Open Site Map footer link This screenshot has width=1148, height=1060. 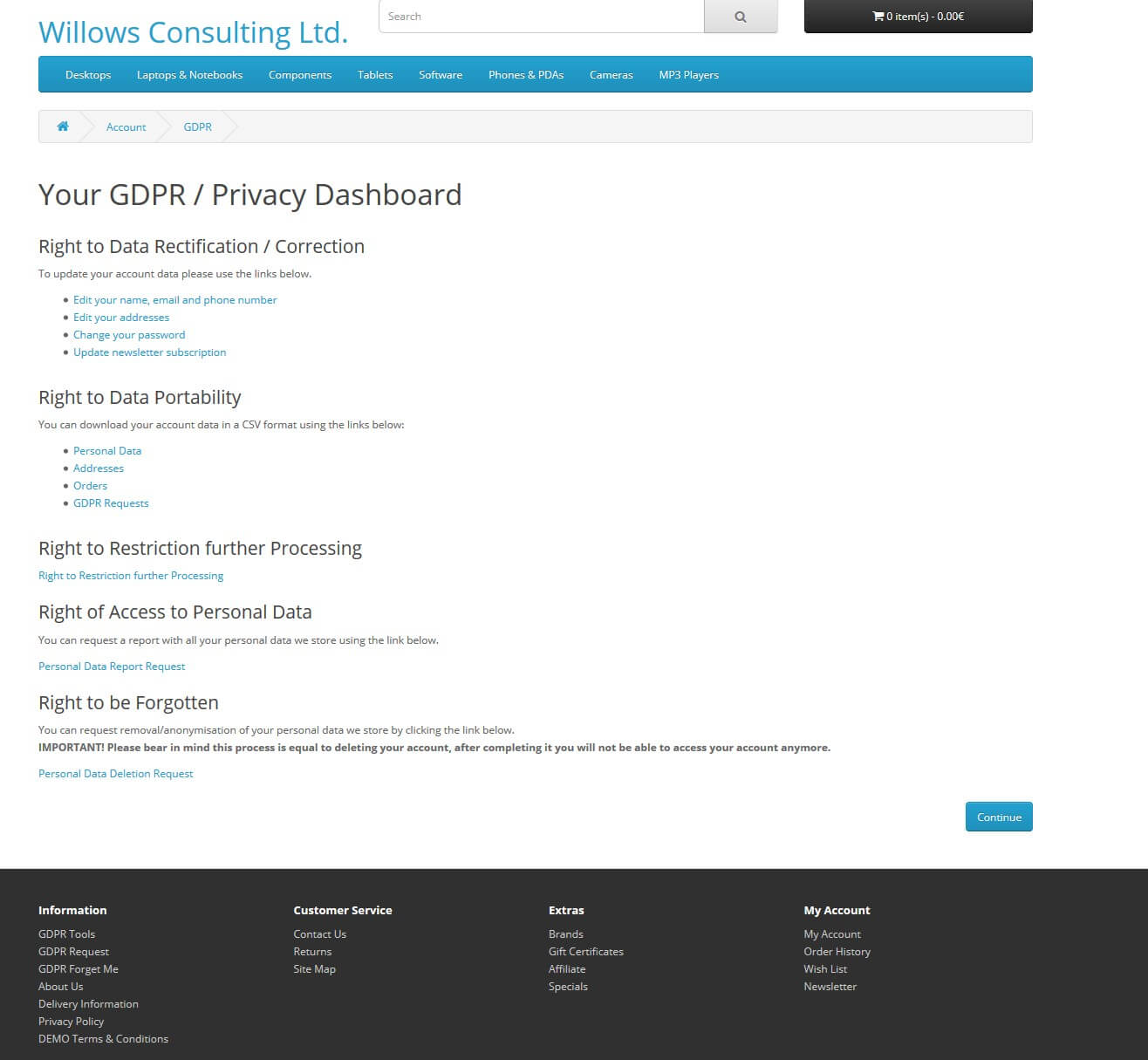point(314,969)
